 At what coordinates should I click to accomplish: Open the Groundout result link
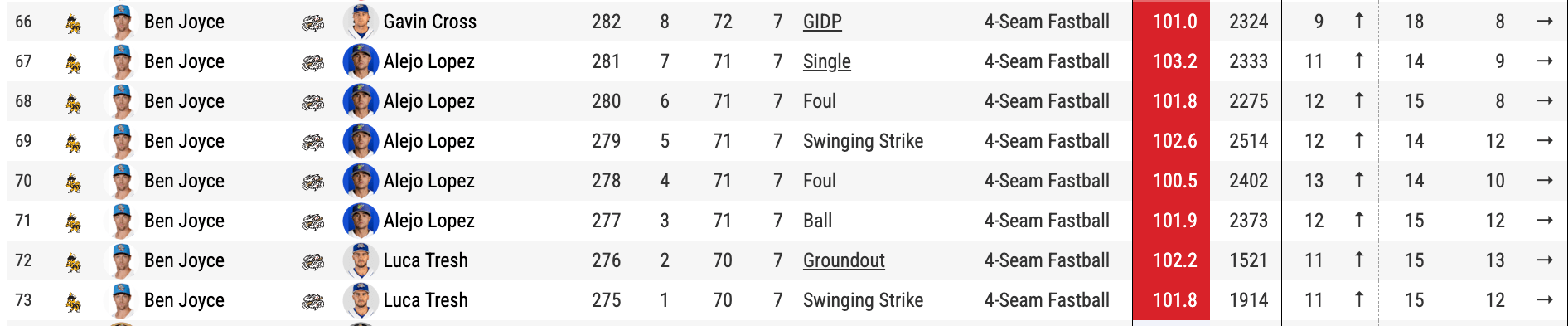click(844, 260)
